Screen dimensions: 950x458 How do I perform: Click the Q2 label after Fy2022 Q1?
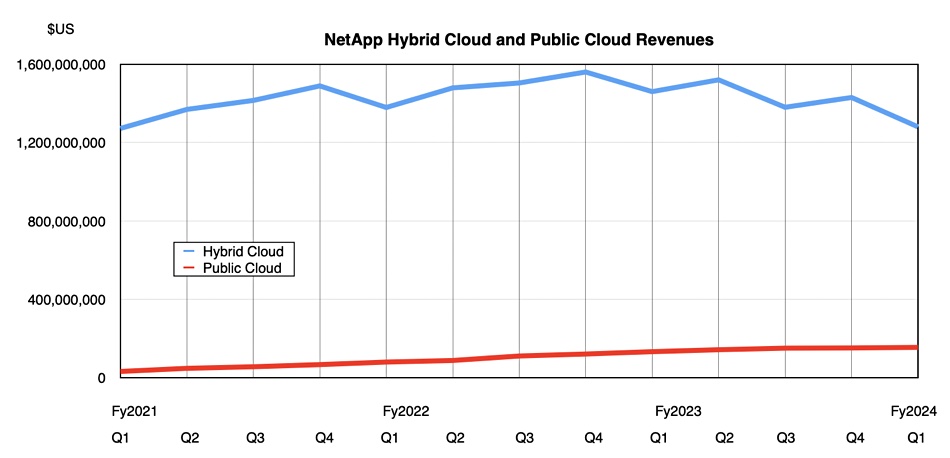pos(455,437)
